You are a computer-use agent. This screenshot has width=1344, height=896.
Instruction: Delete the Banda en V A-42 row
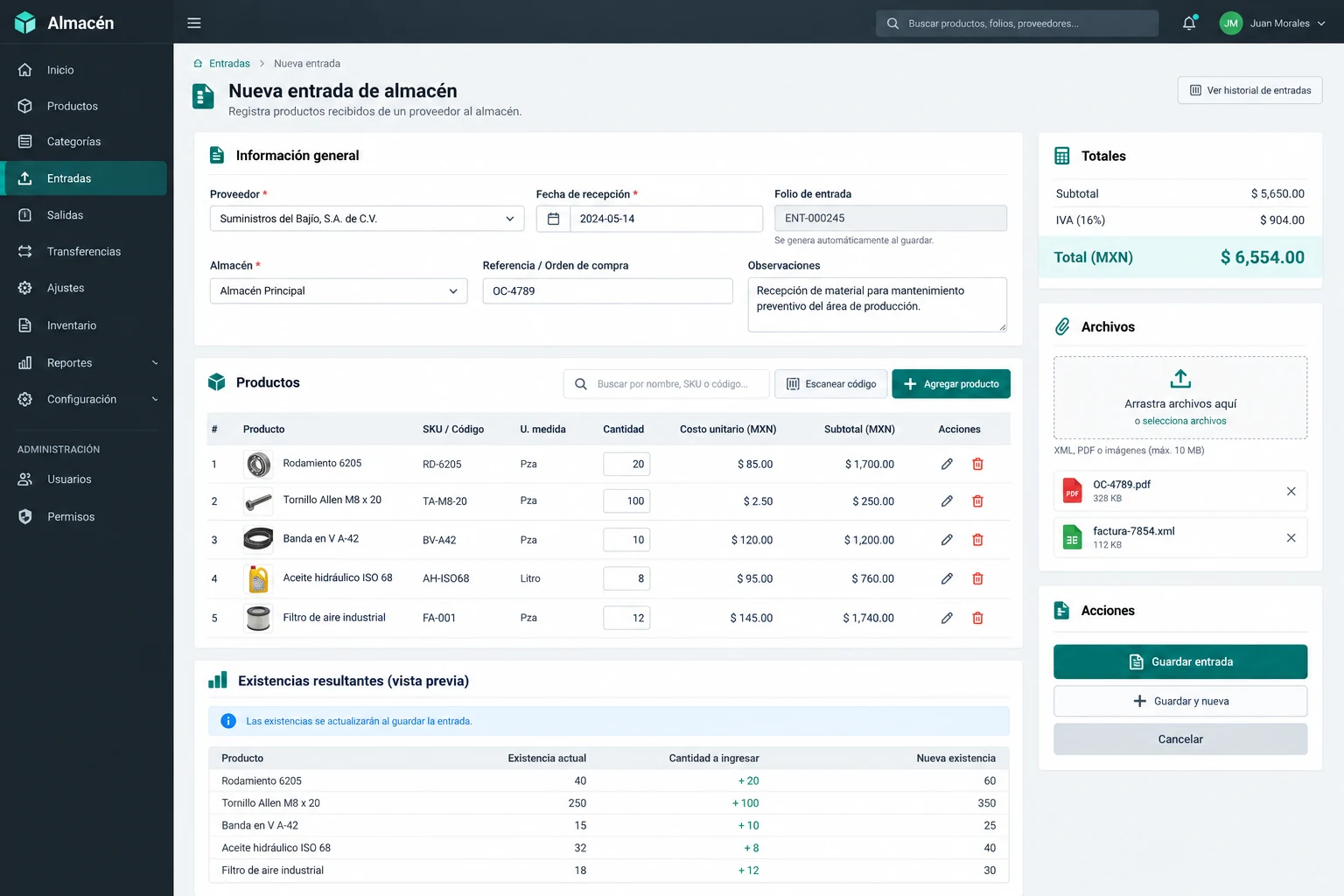coord(977,540)
